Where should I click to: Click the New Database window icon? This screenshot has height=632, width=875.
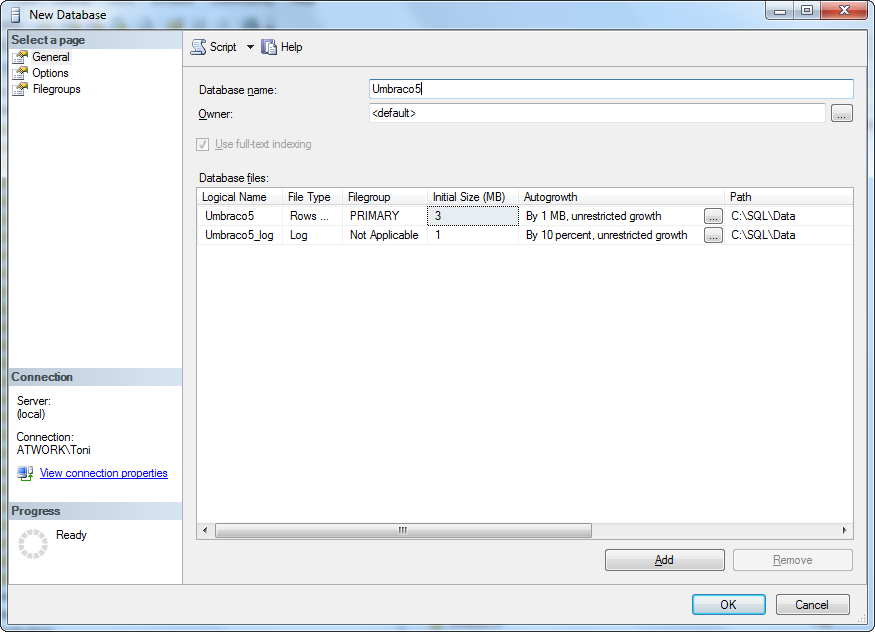(x=16, y=15)
